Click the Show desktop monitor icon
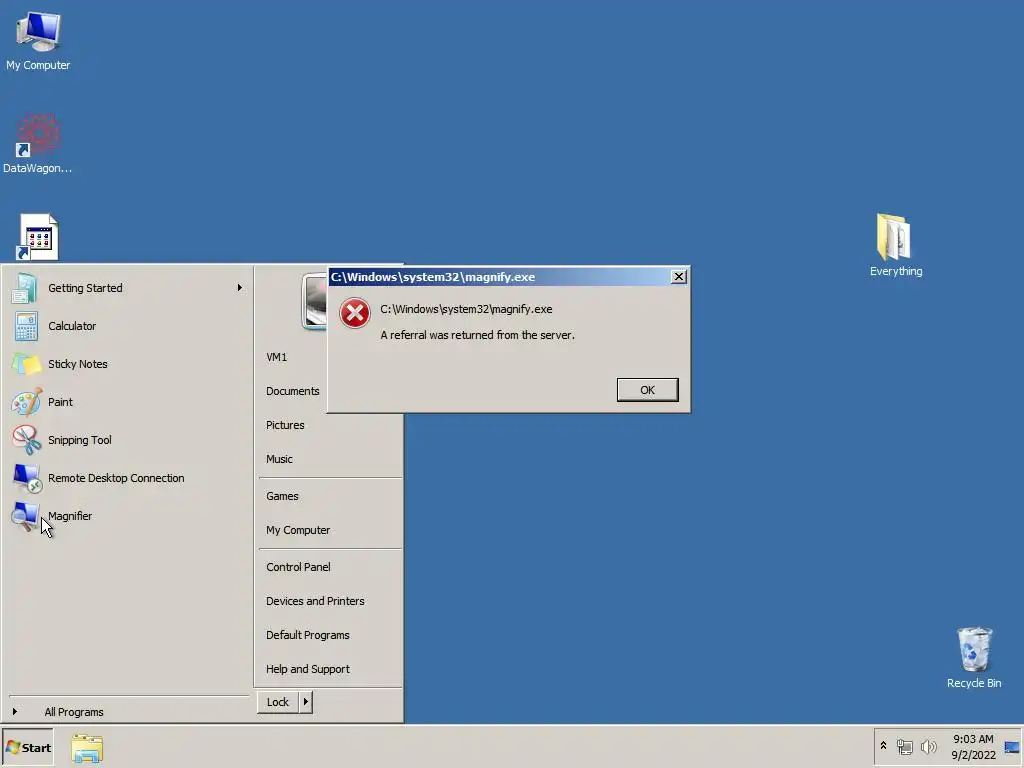 click(x=1012, y=747)
